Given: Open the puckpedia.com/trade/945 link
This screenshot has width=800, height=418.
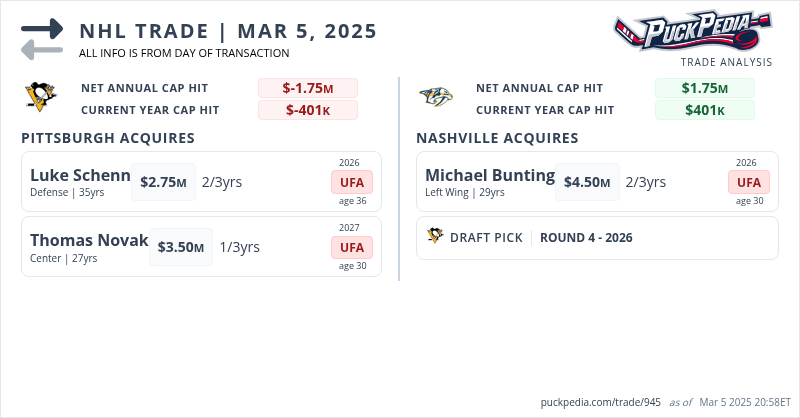Looking at the screenshot, I should click(x=599, y=402).
